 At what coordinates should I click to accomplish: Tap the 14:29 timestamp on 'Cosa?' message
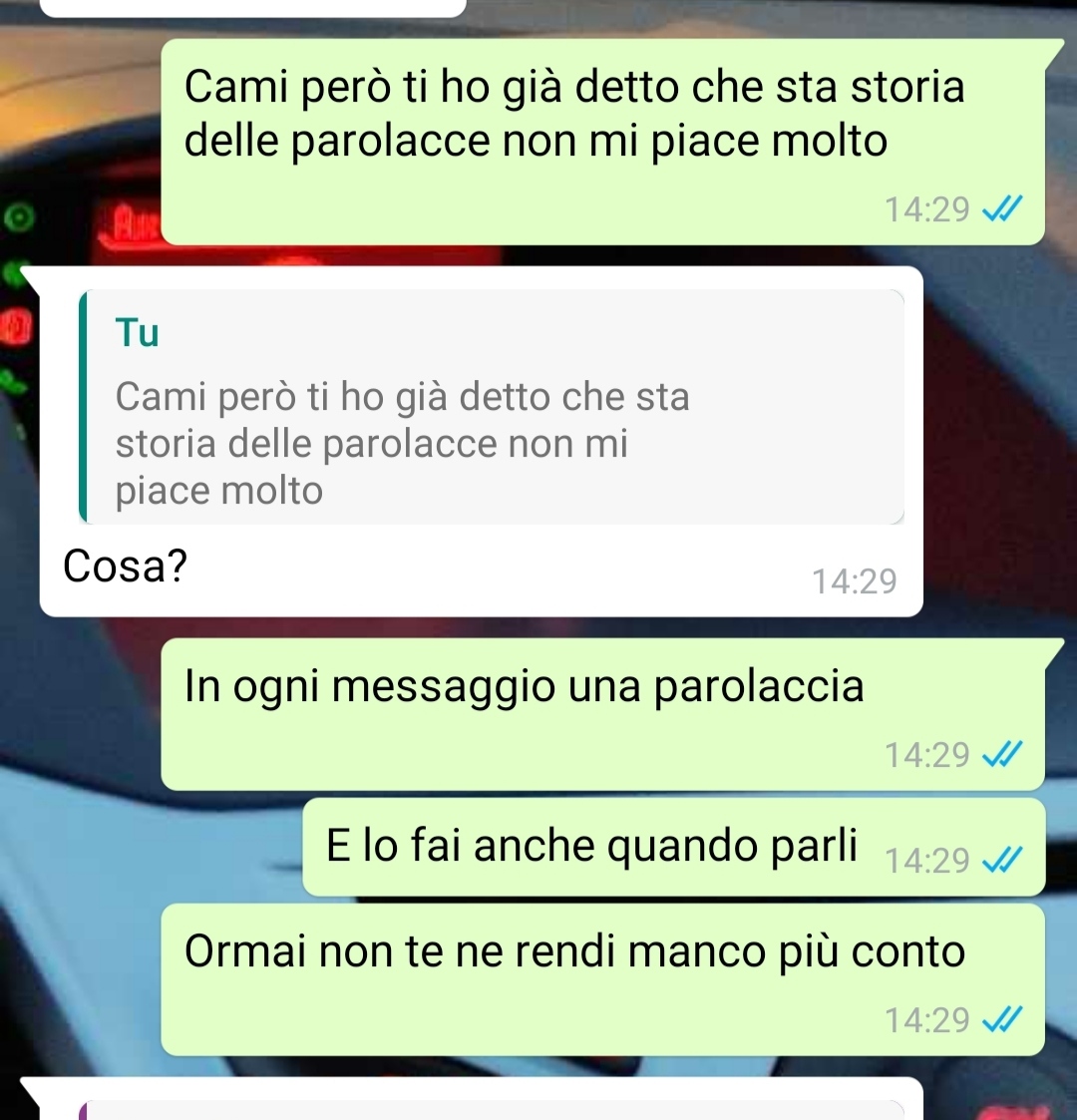click(x=855, y=581)
